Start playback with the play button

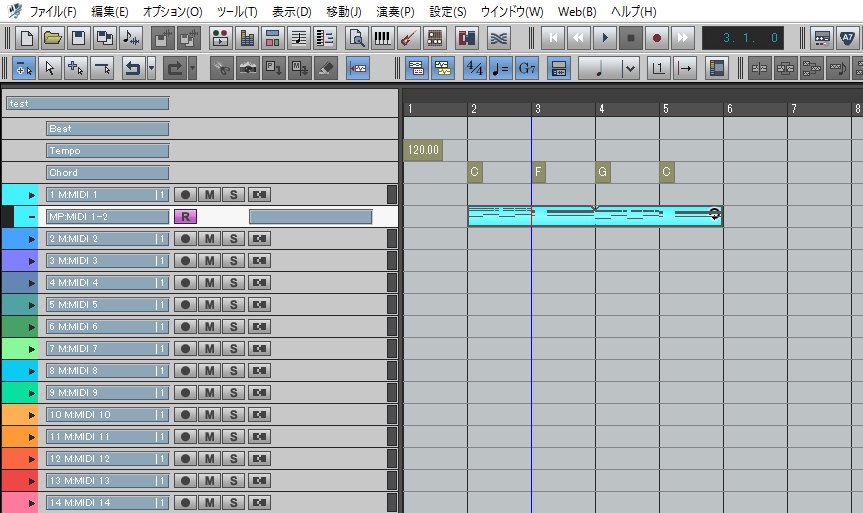[605, 38]
